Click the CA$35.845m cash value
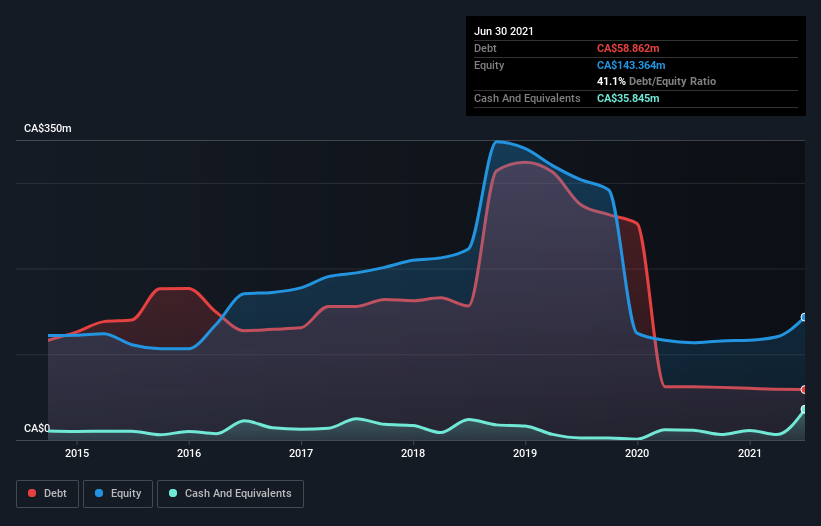 coord(628,98)
